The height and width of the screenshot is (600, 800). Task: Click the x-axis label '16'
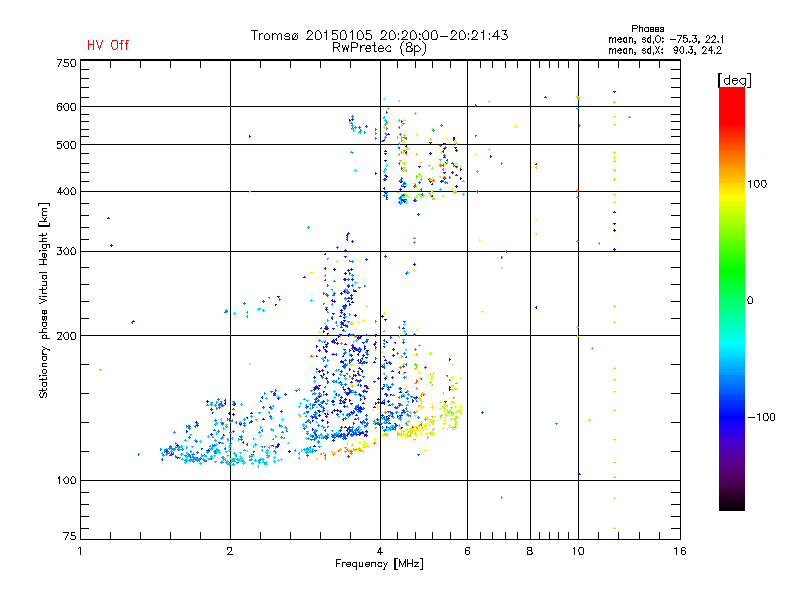(680, 551)
